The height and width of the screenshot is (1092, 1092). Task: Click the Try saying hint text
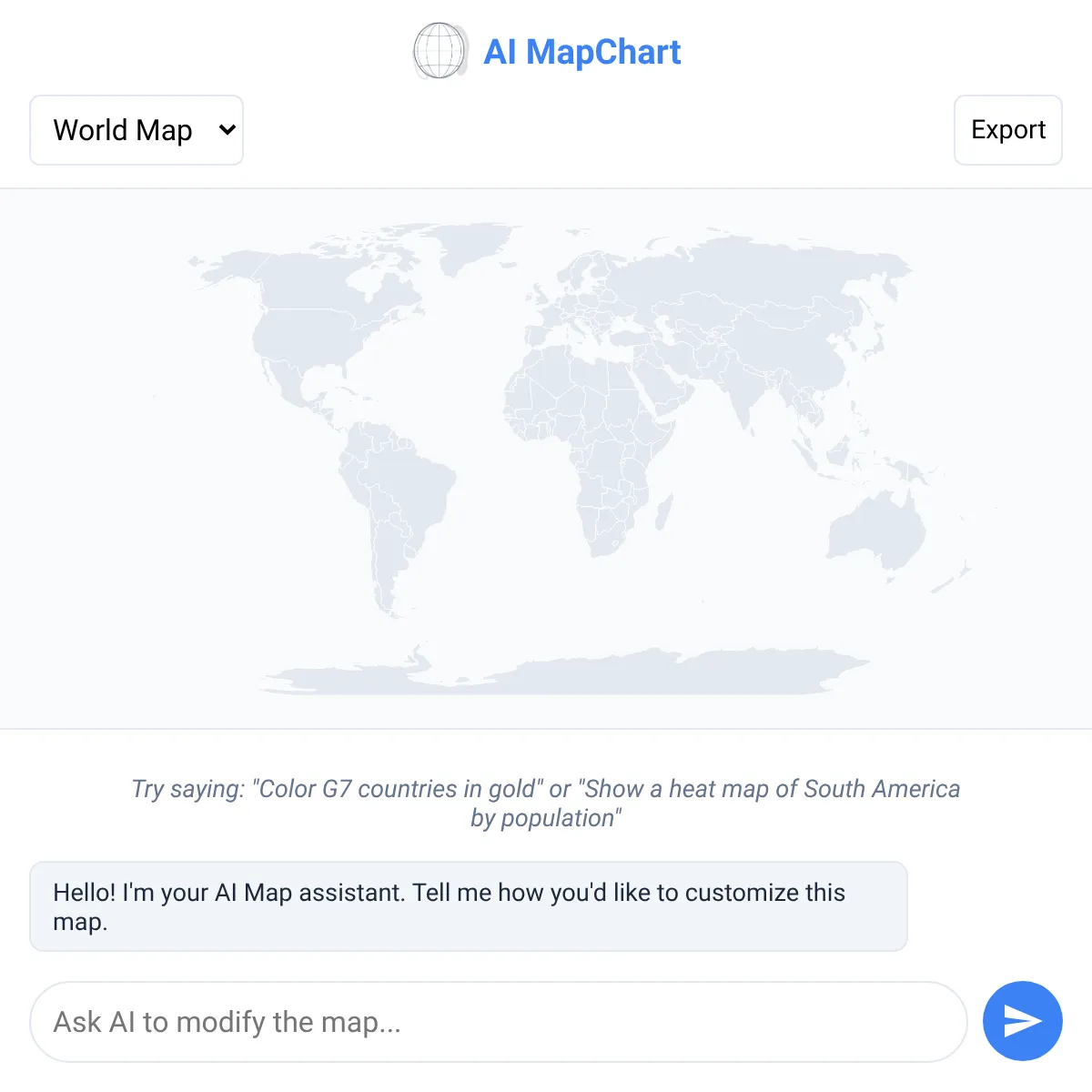[546, 803]
